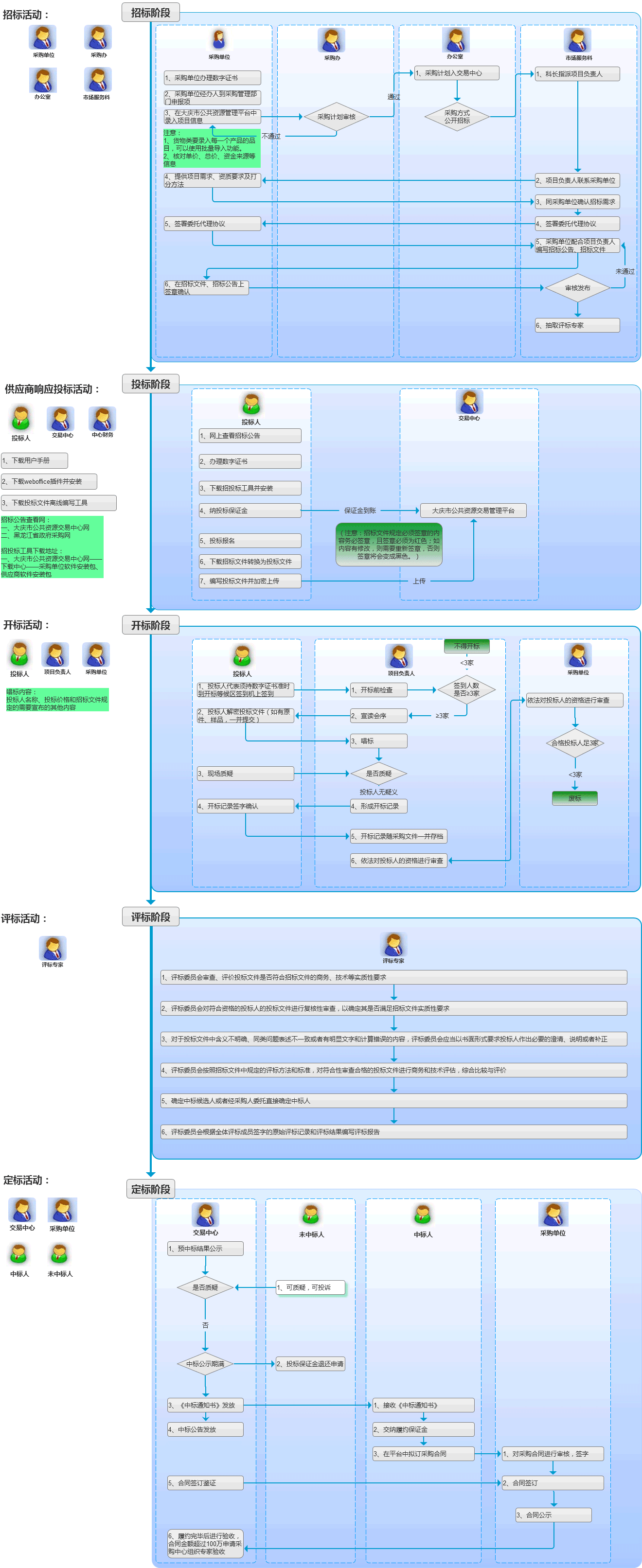Switch to the 评标阶段 stage header tab
This screenshot has height=1568, width=642.
pyautogui.click(x=150, y=917)
